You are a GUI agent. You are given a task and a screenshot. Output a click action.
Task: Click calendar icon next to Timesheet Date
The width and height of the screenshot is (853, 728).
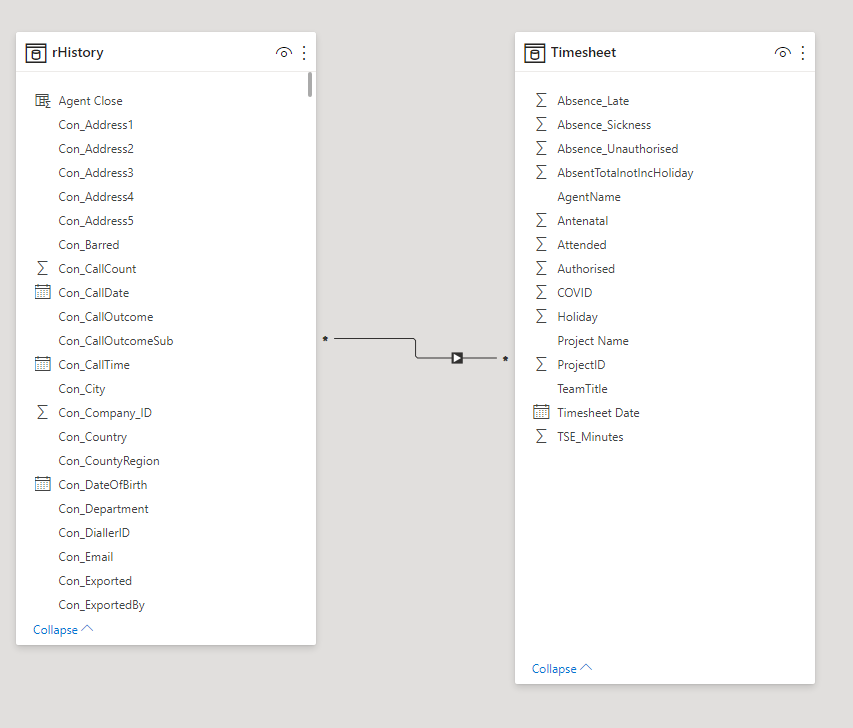click(x=541, y=412)
